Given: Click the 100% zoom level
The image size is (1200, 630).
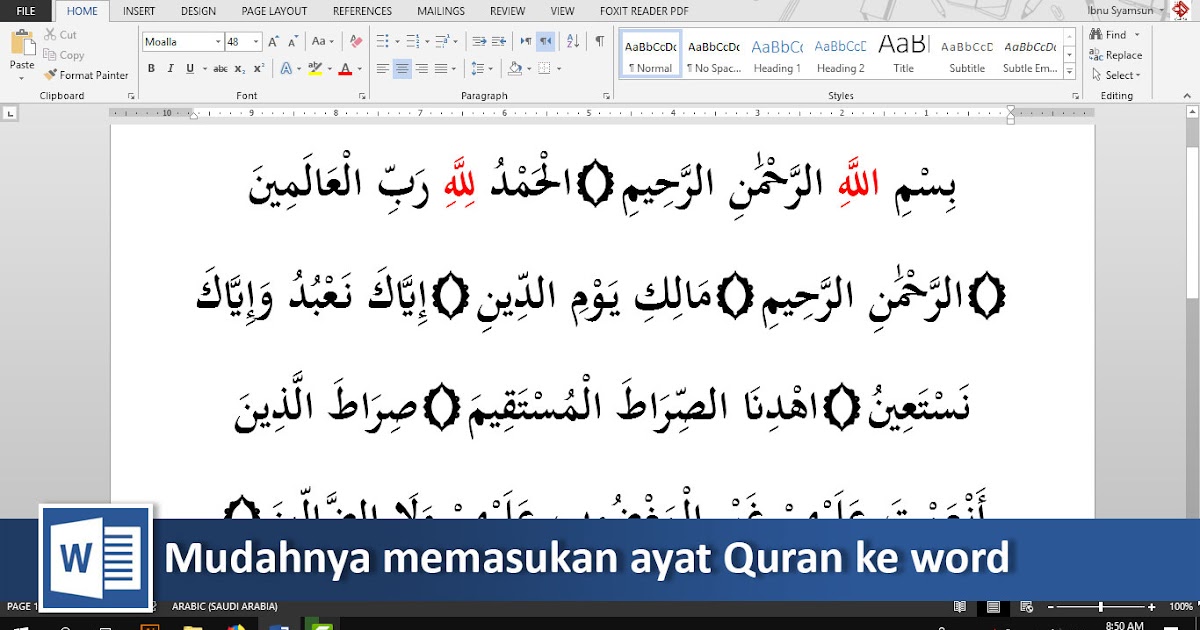Looking at the screenshot, I should [1181, 607].
